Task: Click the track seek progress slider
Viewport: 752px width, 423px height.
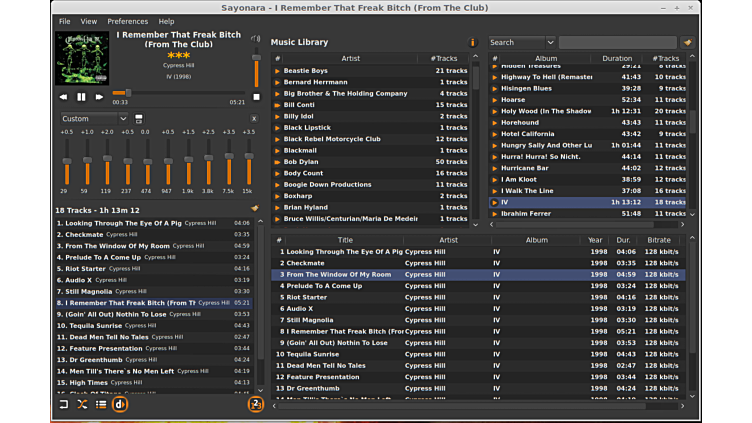Action: coord(178,93)
